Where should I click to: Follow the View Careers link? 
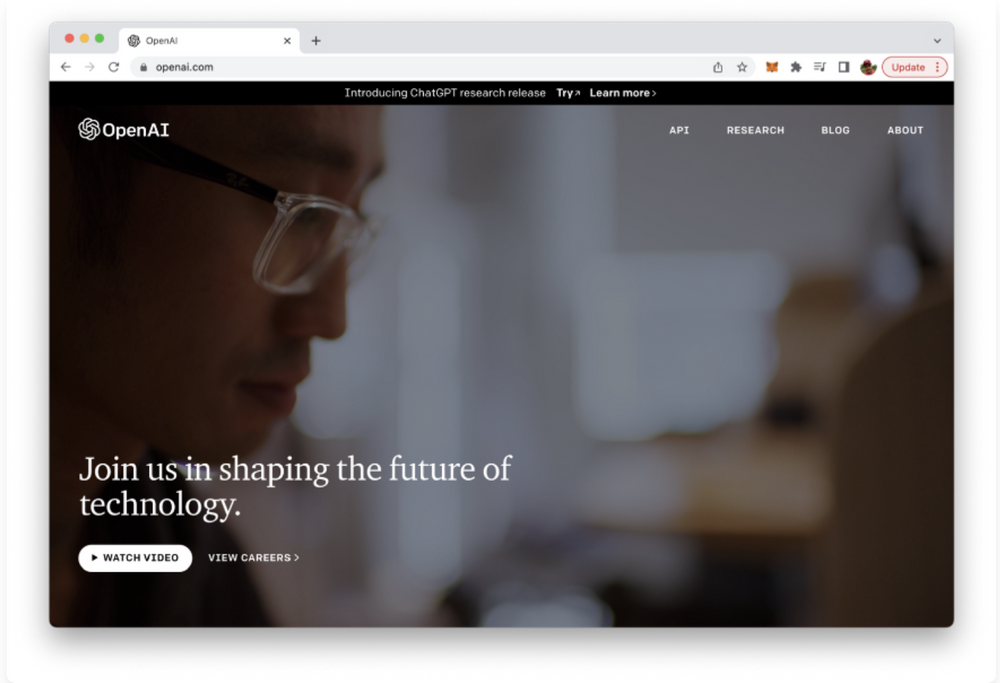(253, 558)
